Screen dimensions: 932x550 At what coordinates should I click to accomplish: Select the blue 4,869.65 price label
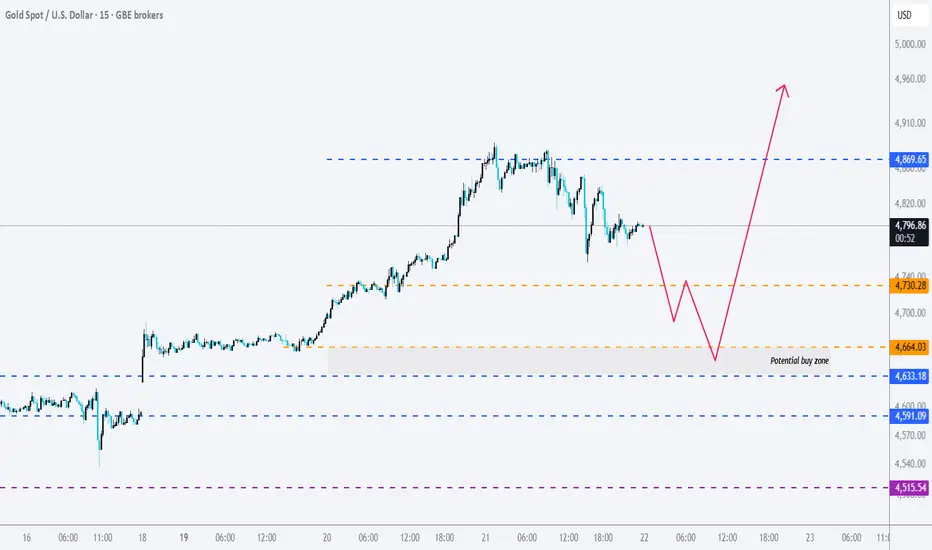point(909,159)
